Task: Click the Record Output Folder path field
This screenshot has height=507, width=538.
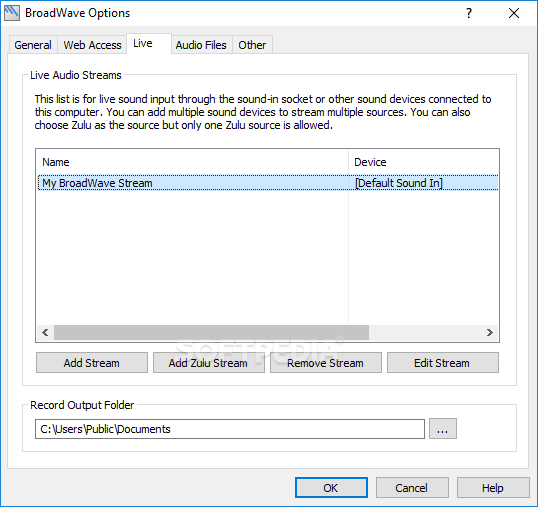Action: (230, 429)
